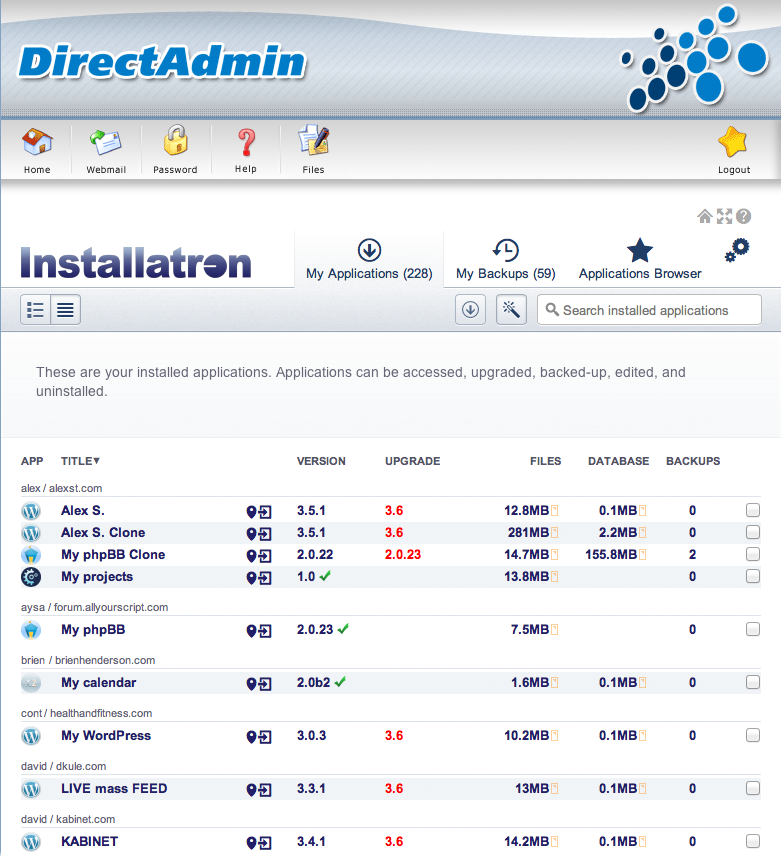Click the Installatron logo
The width and height of the screenshot is (781, 856).
tap(136, 263)
